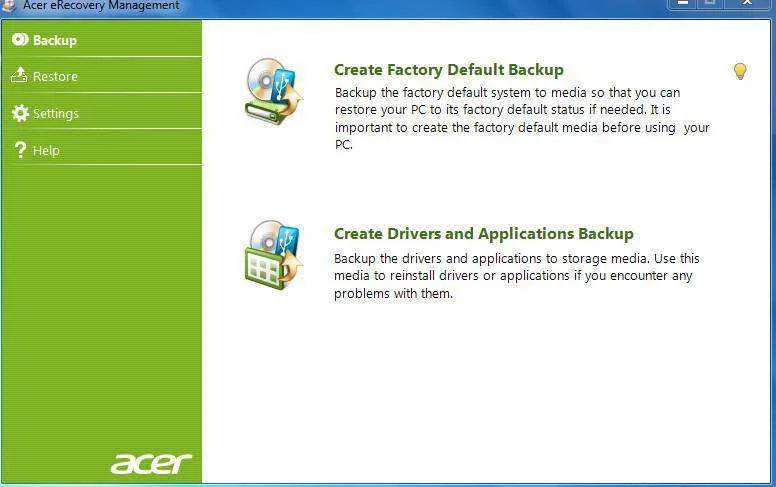Close the eRecovery Management window
This screenshot has width=776, height=487.
click(747, 4)
